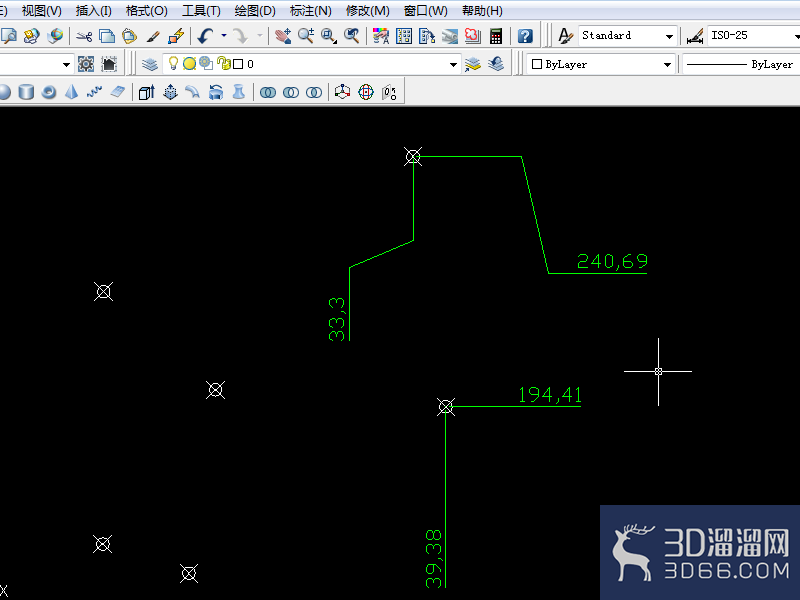
Task: Create a Cylinder solid
Action: coord(26,92)
